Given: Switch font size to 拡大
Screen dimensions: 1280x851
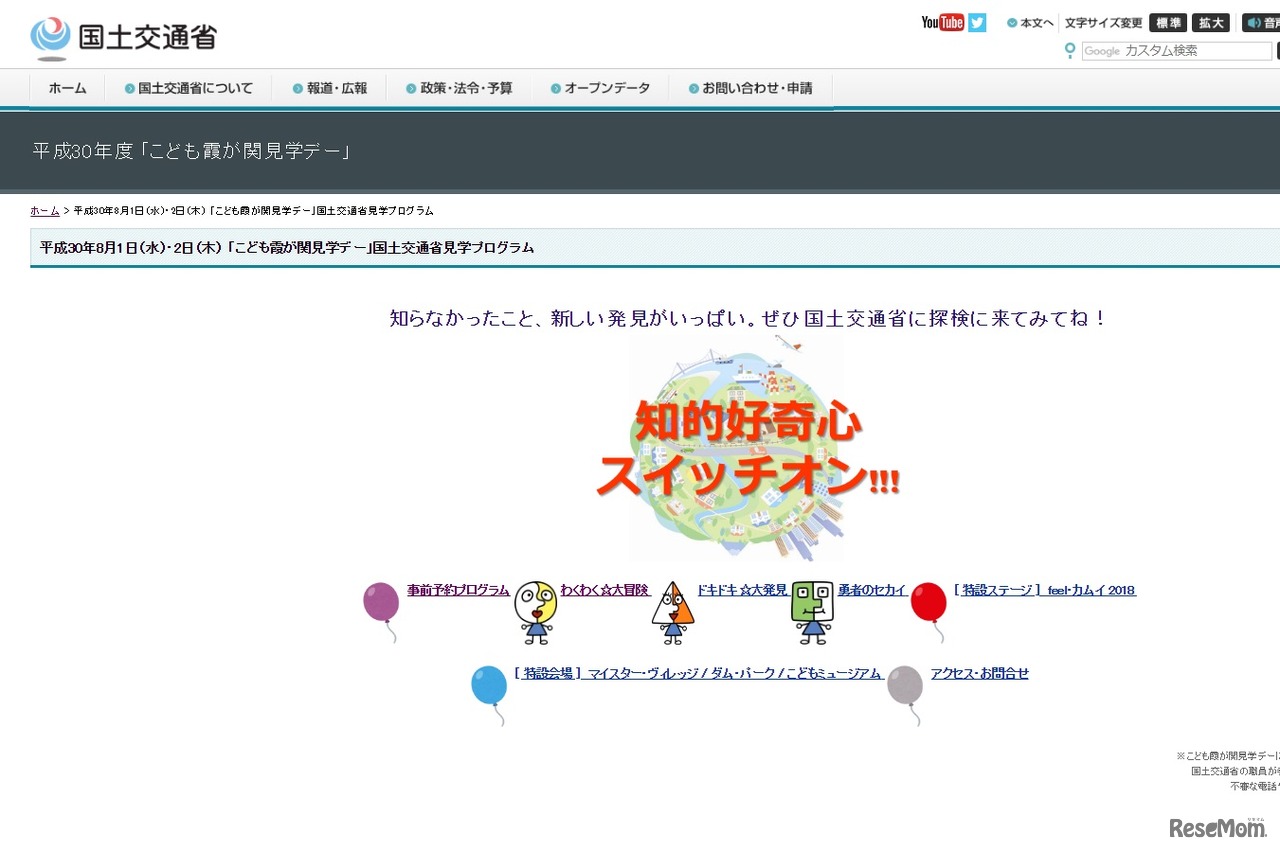Looking at the screenshot, I should (x=1211, y=22).
